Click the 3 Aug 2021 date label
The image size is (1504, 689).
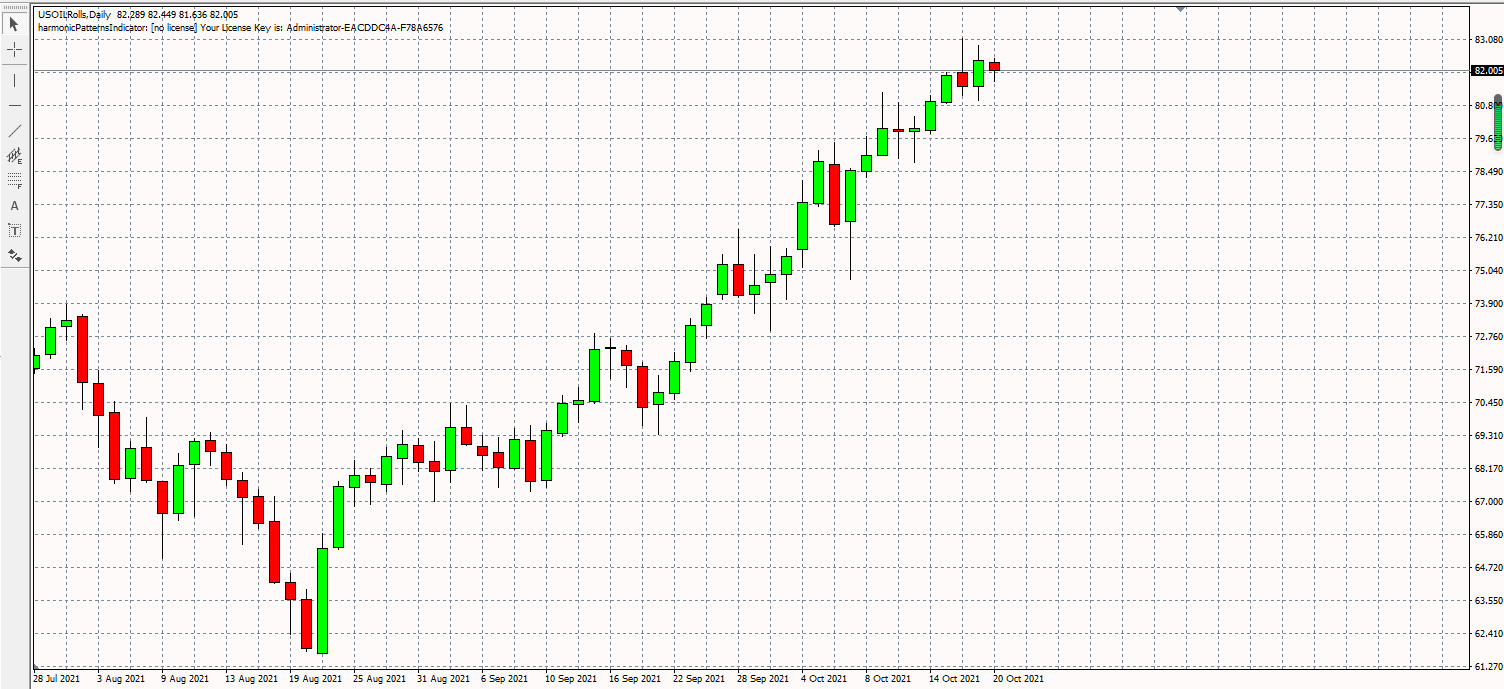pyautogui.click(x=121, y=678)
